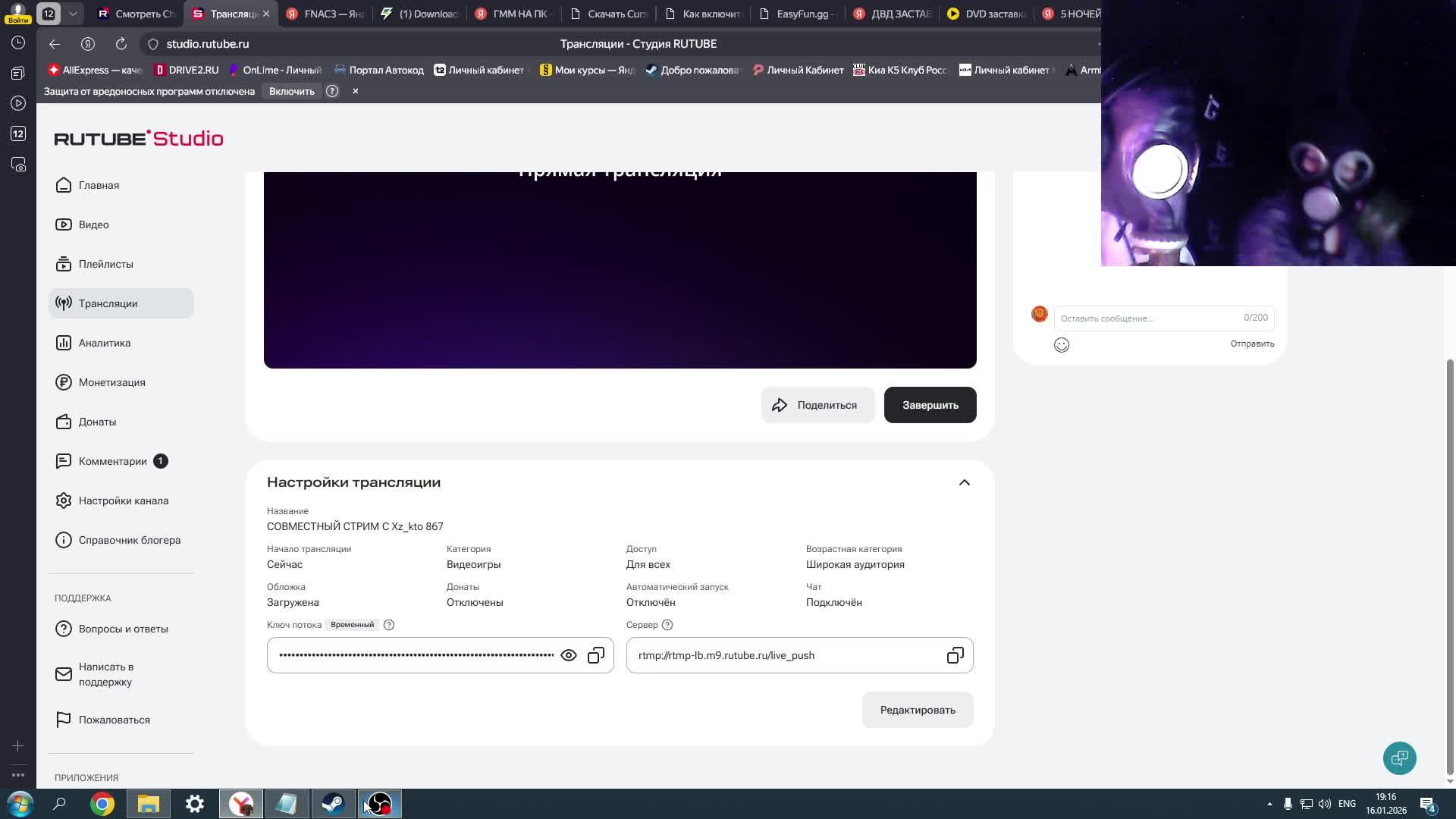Viewport: 1456px width, 819px height.
Task: Open the Монетизация page
Action: point(112,382)
